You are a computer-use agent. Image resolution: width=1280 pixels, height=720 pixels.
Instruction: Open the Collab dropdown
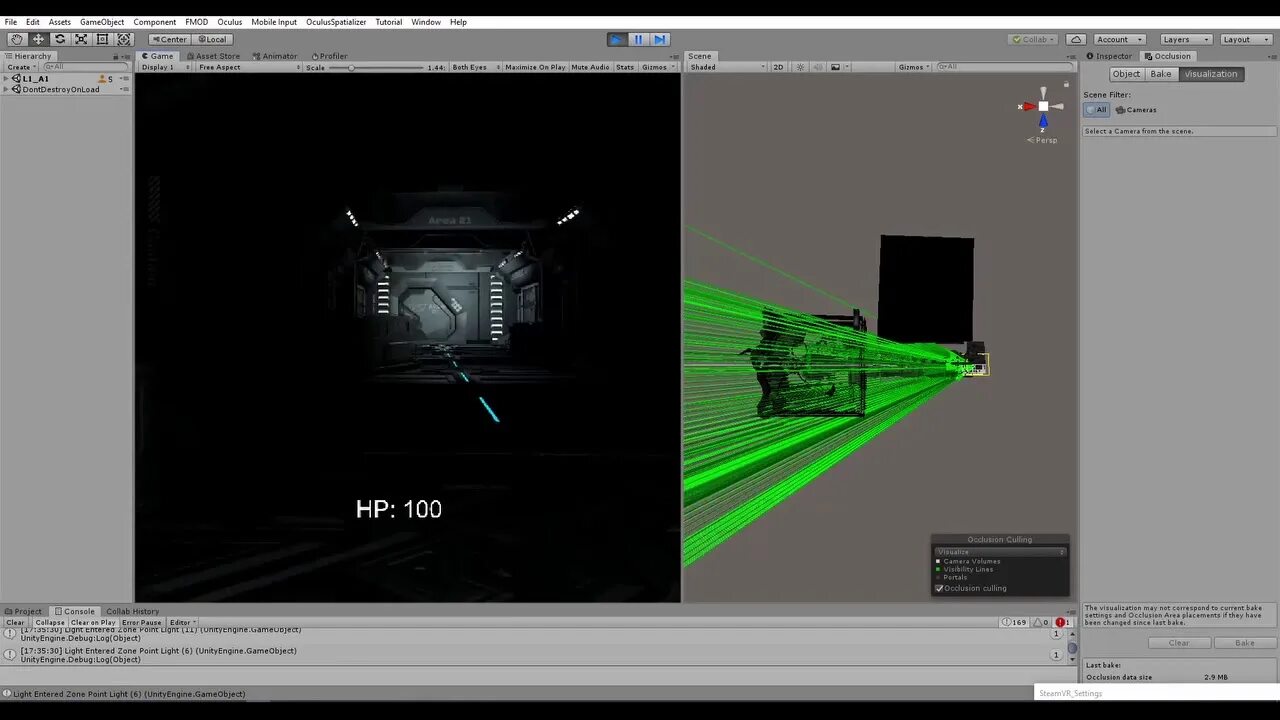[x=1035, y=39]
